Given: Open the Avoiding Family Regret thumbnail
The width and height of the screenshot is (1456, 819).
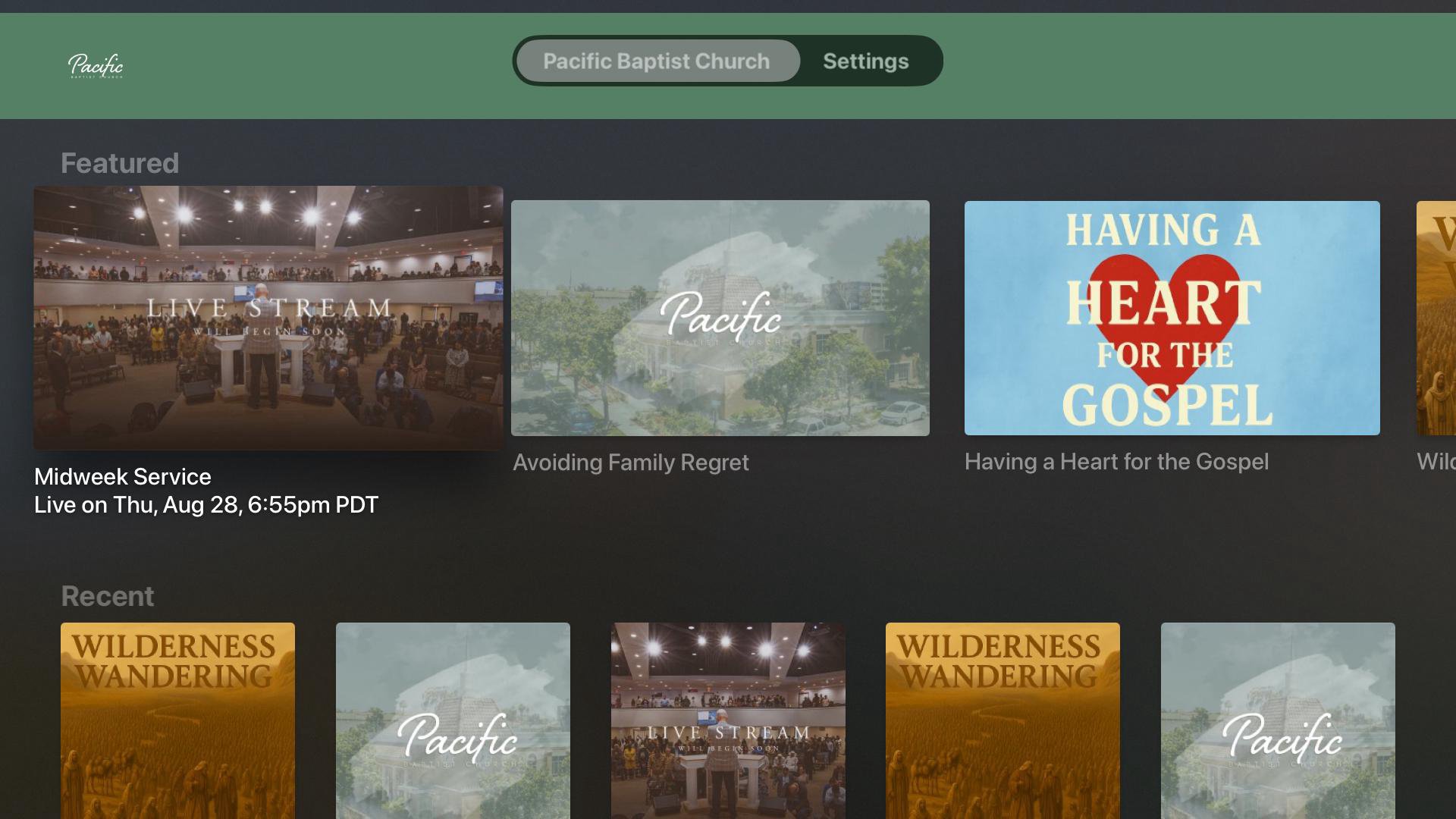Looking at the screenshot, I should coord(720,318).
